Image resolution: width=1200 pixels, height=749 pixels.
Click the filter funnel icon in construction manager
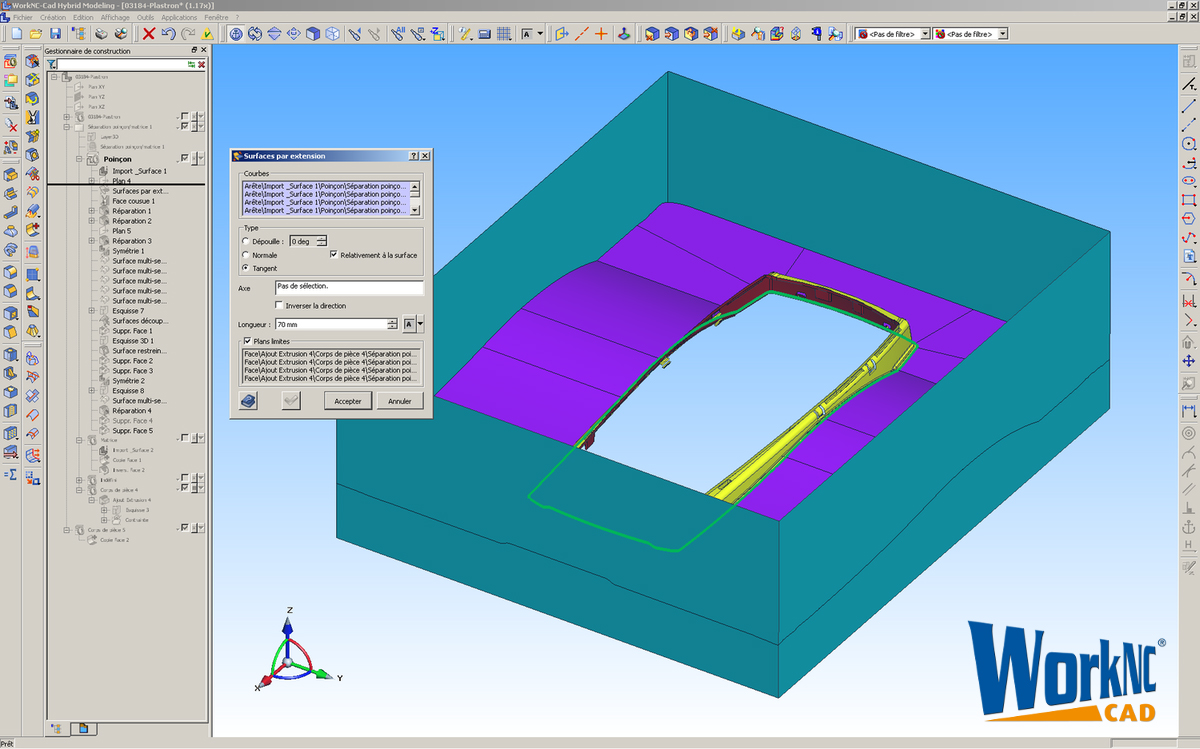pyautogui.click(x=52, y=64)
